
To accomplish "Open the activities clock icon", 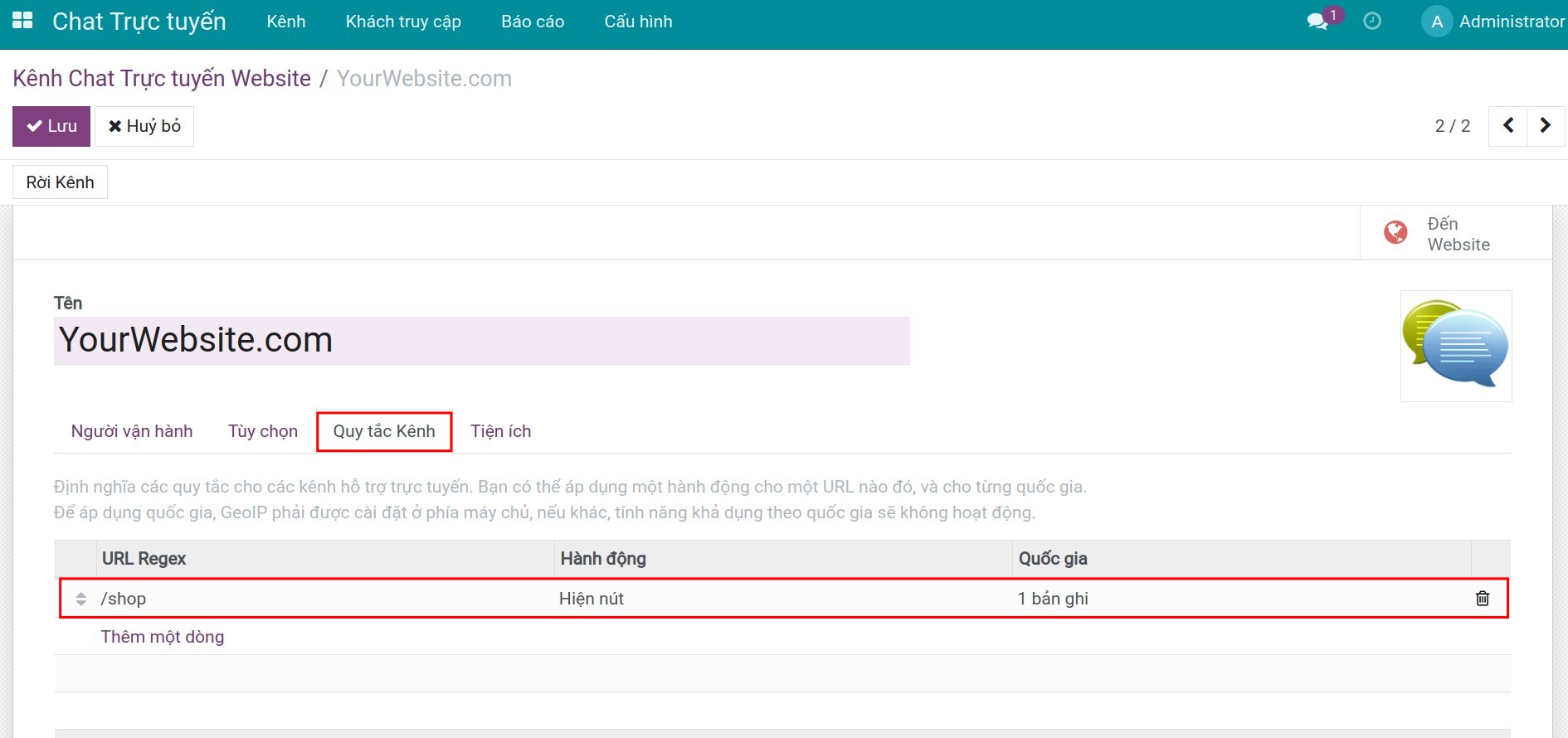I will (1372, 22).
